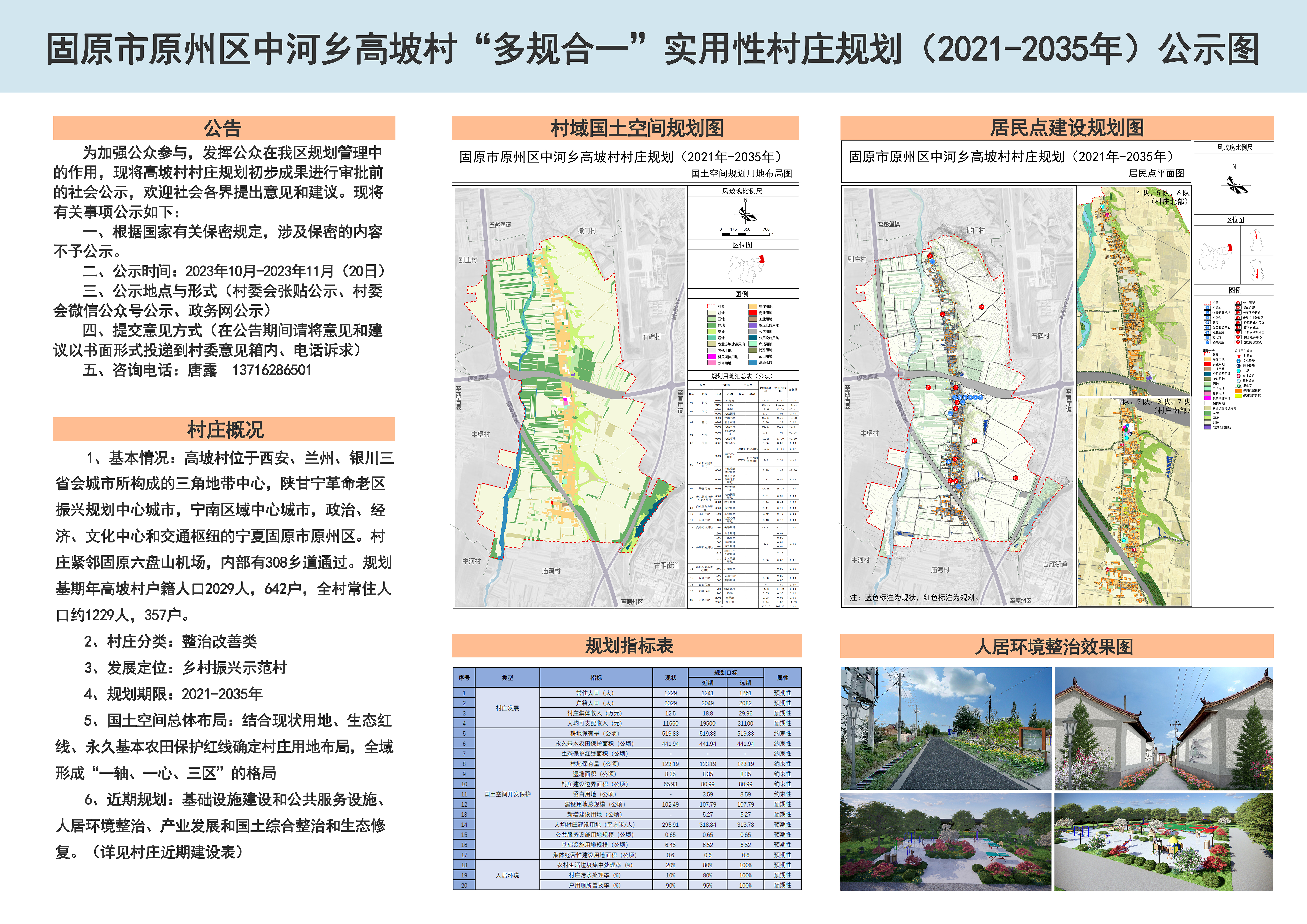1307x924 pixels.
Task: Click the 撒门村 label on the land-use map
Action: click(587, 231)
